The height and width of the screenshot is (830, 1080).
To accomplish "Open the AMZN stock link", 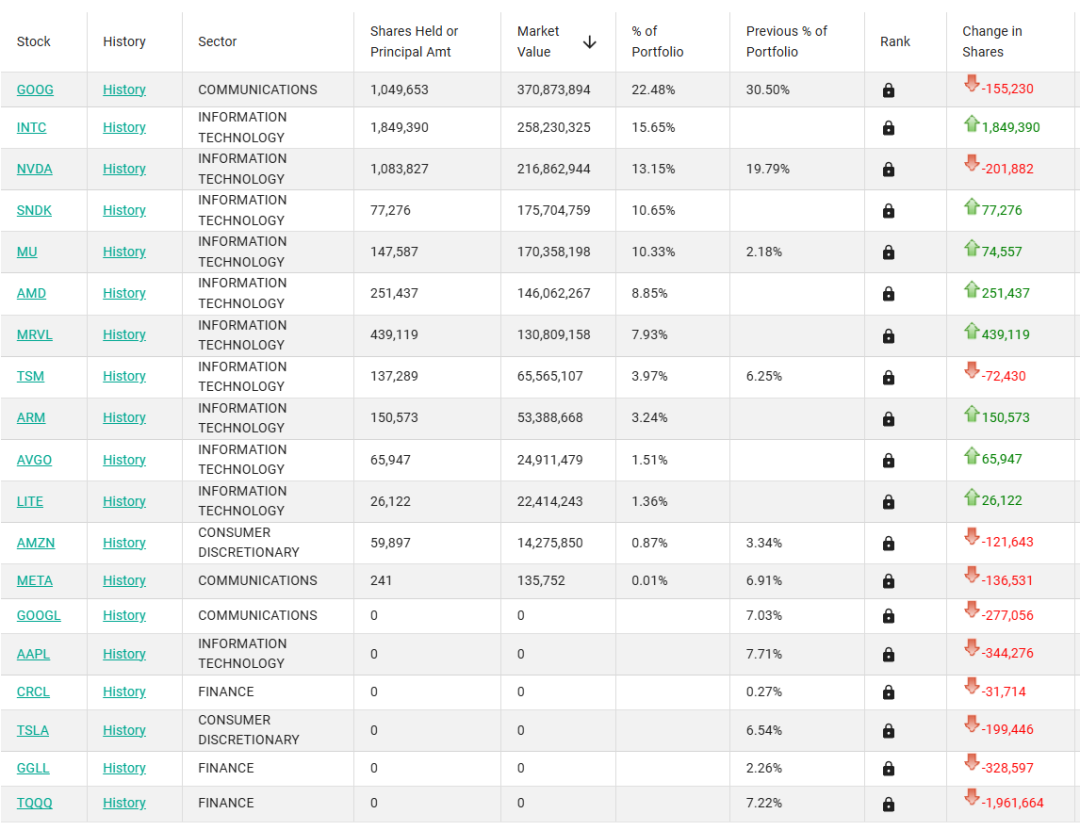I will pos(36,543).
